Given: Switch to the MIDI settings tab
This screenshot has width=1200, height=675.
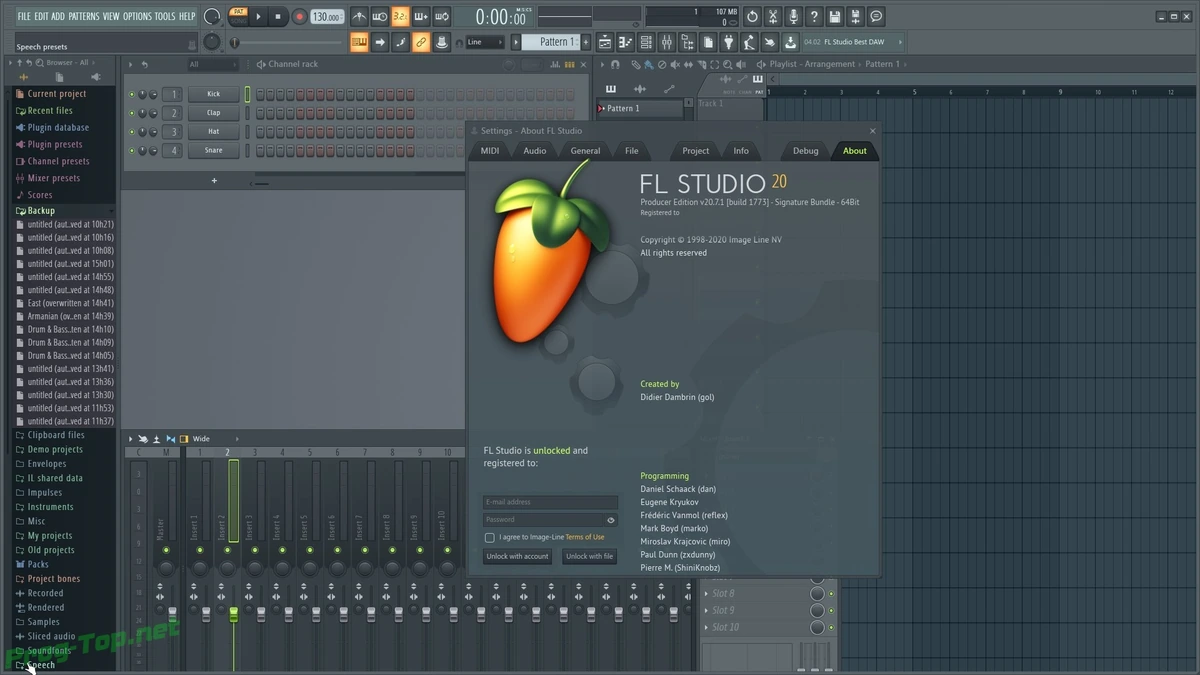Looking at the screenshot, I should coord(490,151).
